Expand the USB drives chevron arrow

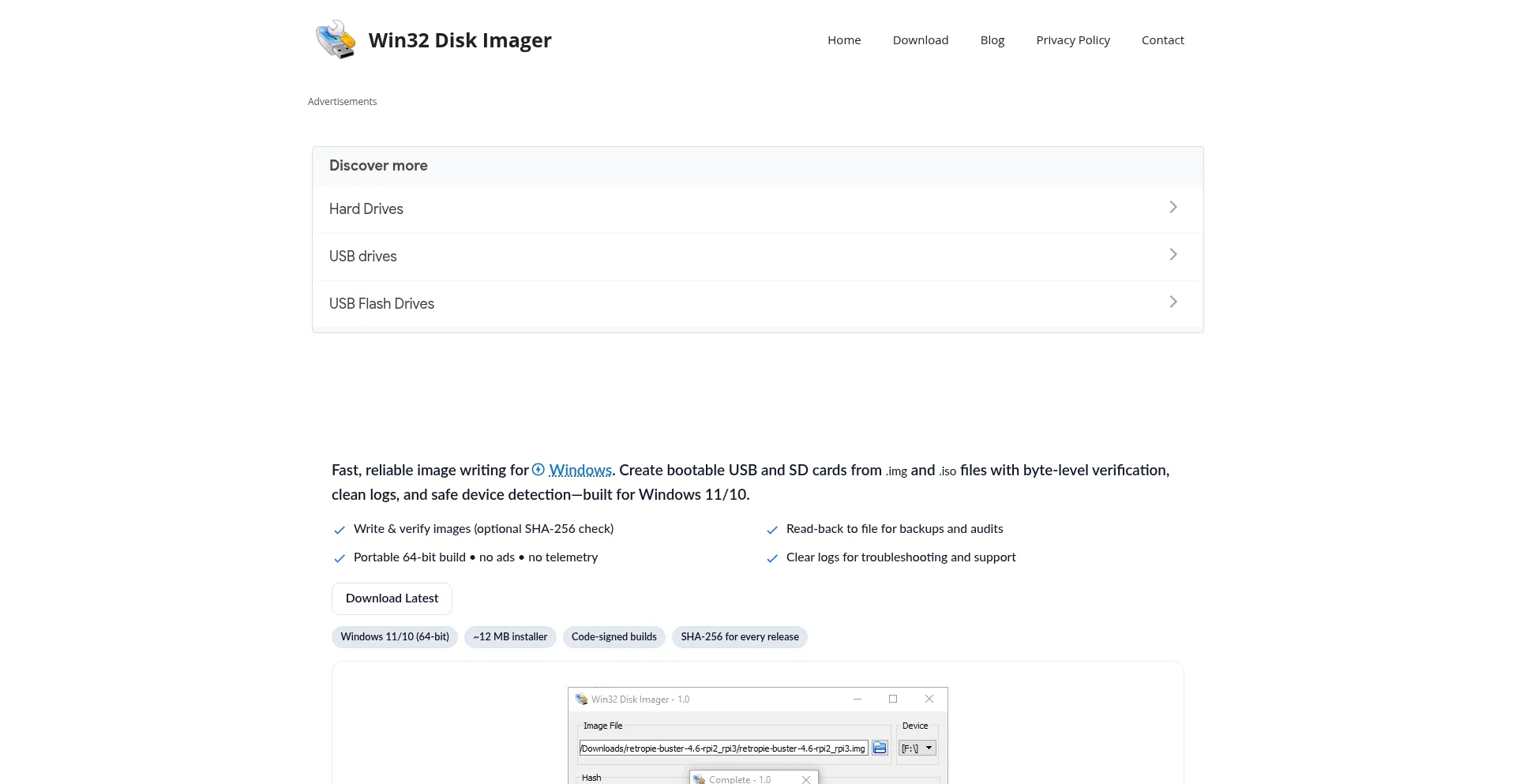(x=1173, y=254)
